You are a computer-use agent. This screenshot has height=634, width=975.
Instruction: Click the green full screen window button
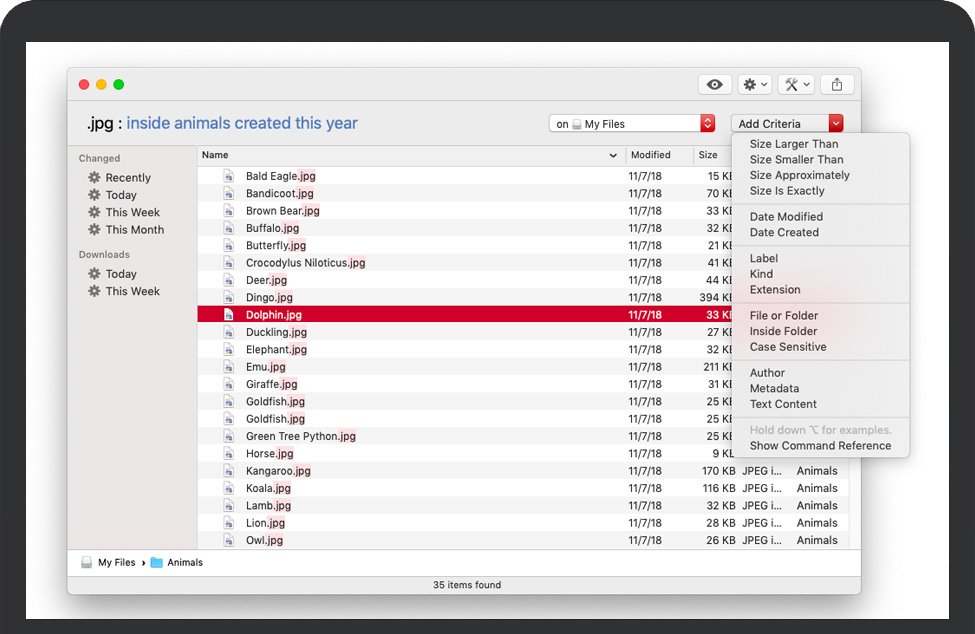click(x=119, y=85)
